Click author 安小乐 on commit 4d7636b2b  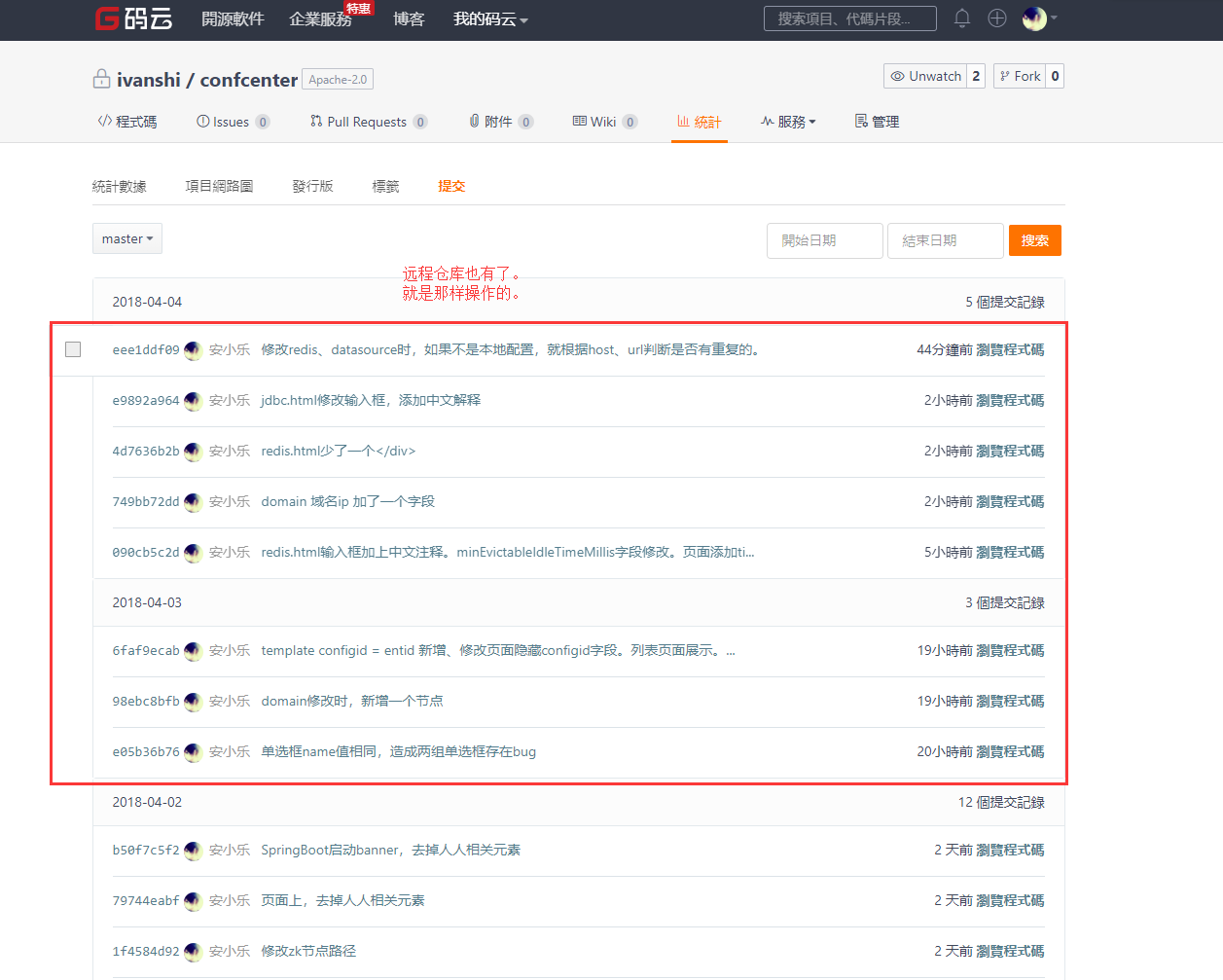tap(230, 451)
